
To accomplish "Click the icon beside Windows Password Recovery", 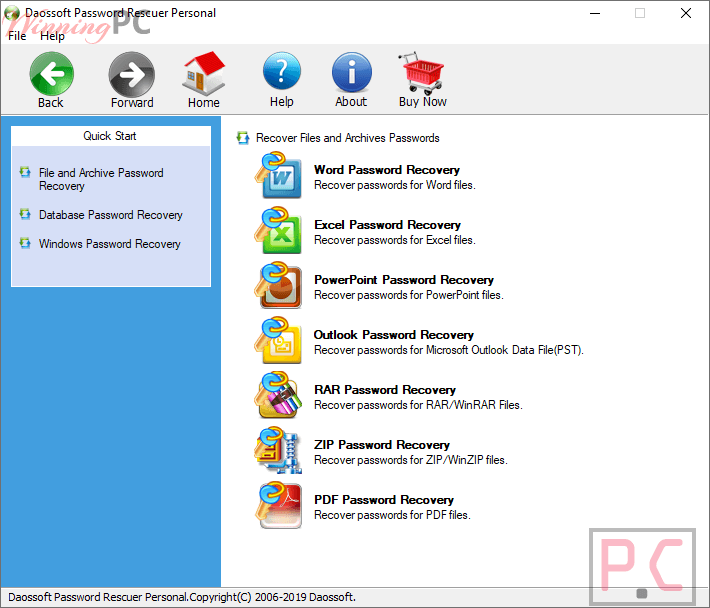I will [x=25, y=244].
